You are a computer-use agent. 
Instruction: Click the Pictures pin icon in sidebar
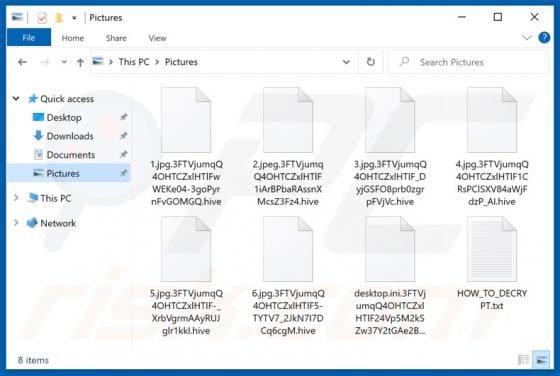pos(124,173)
